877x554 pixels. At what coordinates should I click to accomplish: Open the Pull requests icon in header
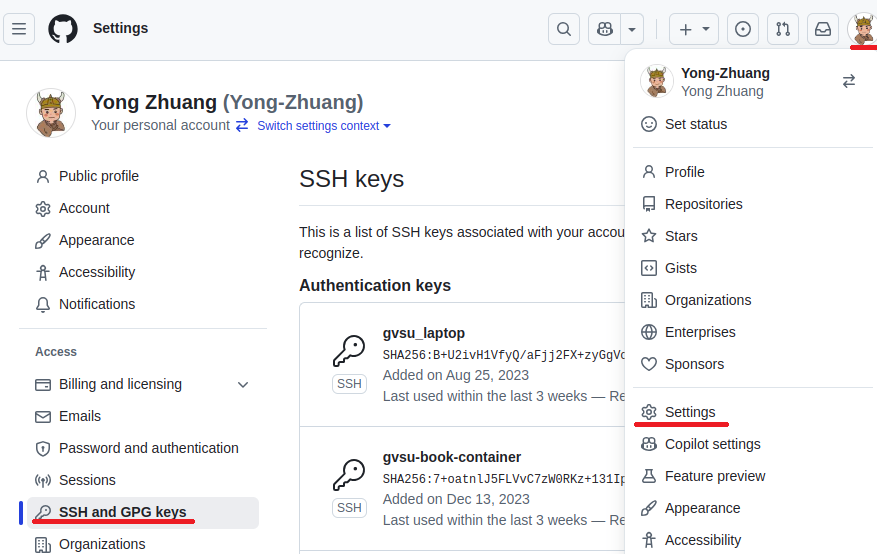783,29
